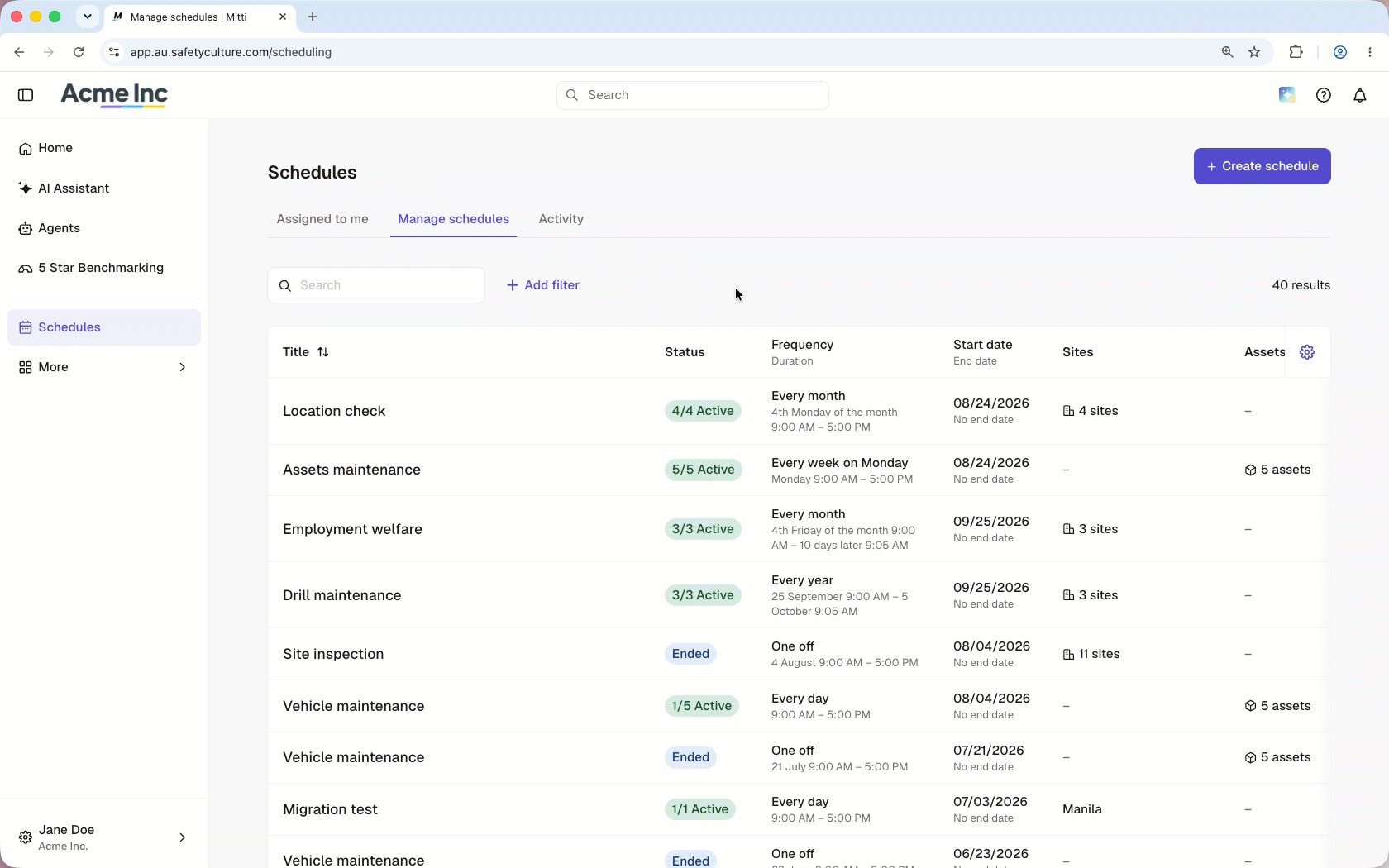The width and height of the screenshot is (1389, 868).
Task: Open AI Assistant in sidebar
Action: pos(104,188)
